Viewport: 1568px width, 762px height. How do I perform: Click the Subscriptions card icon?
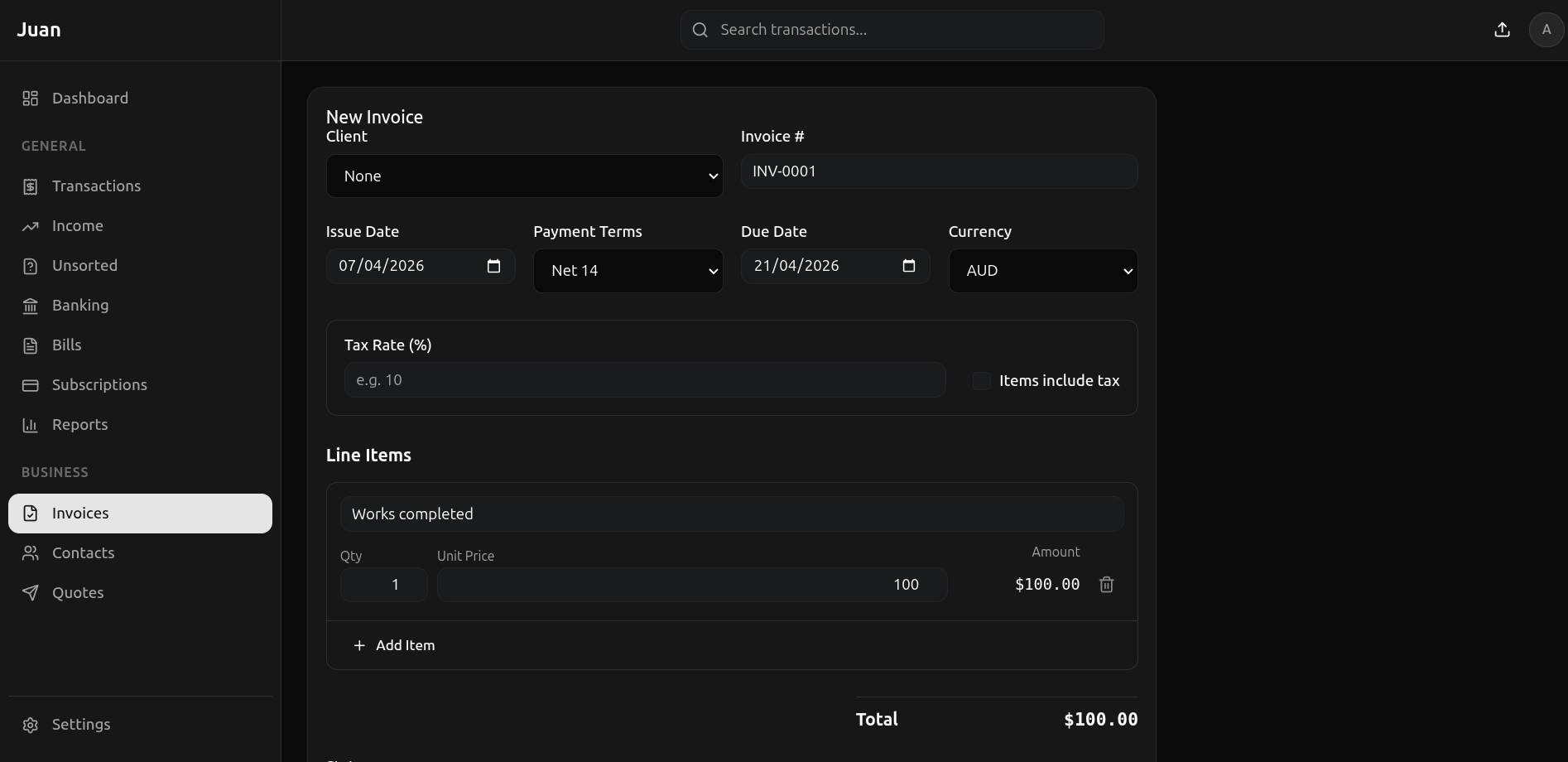click(31, 385)
